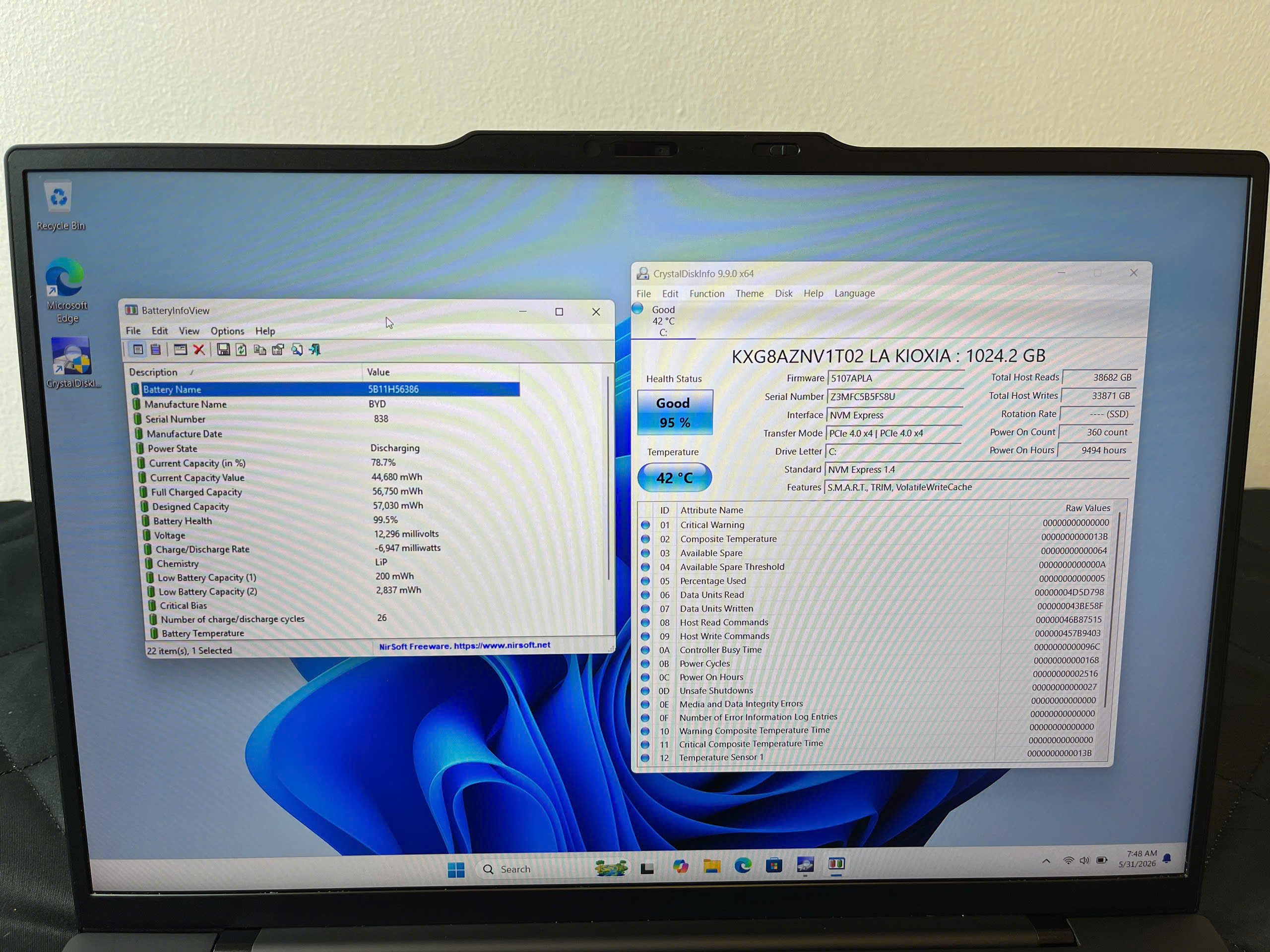Select the C: drive Good 42 °C tab
The width and height of the screenshot is (1270, 952).
(663, 321)
